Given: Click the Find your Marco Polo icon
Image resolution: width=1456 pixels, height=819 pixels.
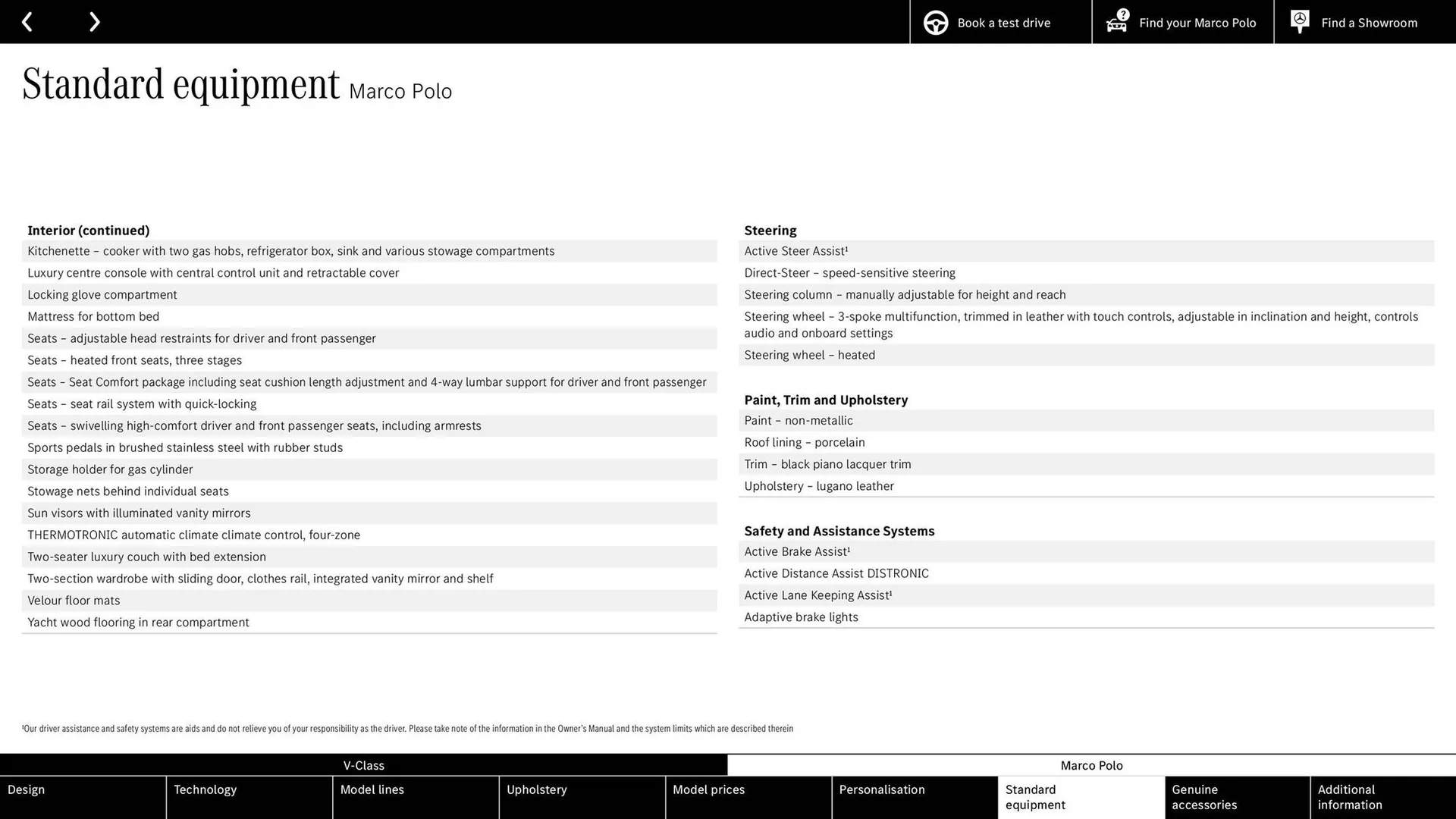Looking at the screenshot, I should tap(1118, 22).
